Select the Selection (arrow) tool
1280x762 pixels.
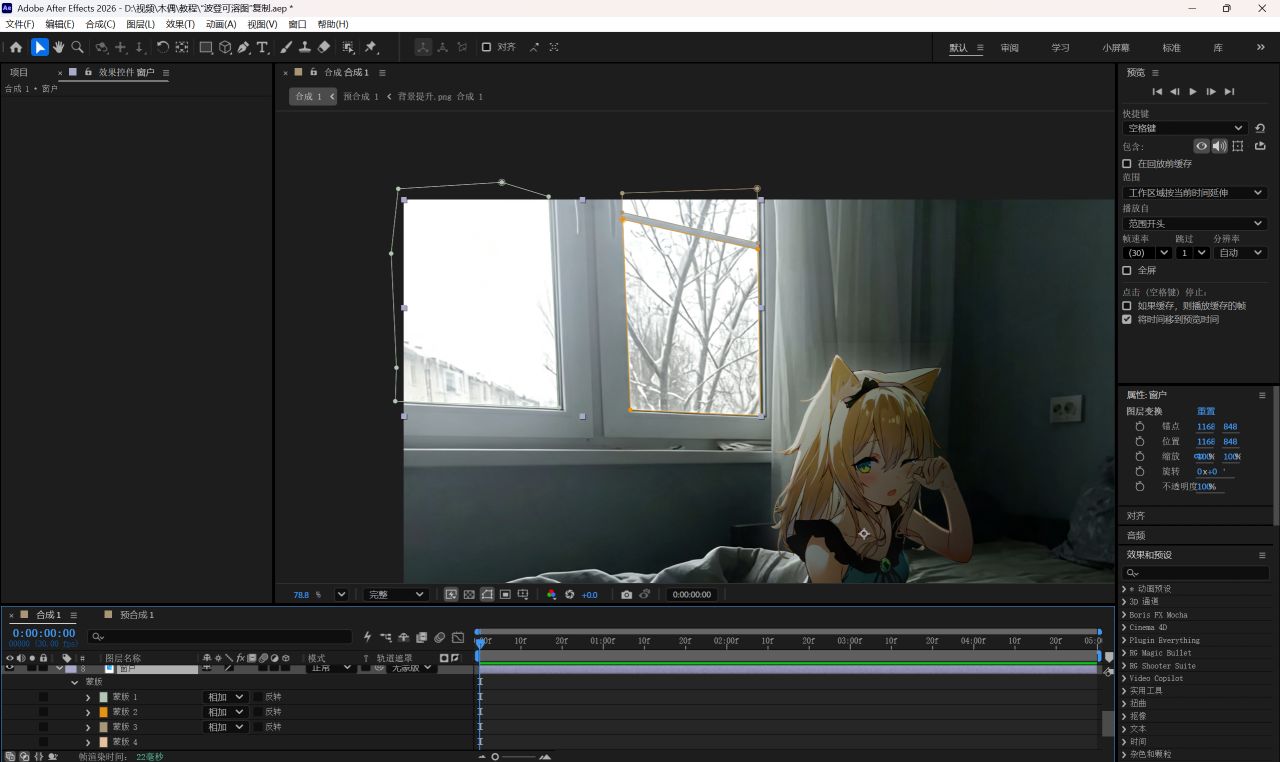coord(40,47)
